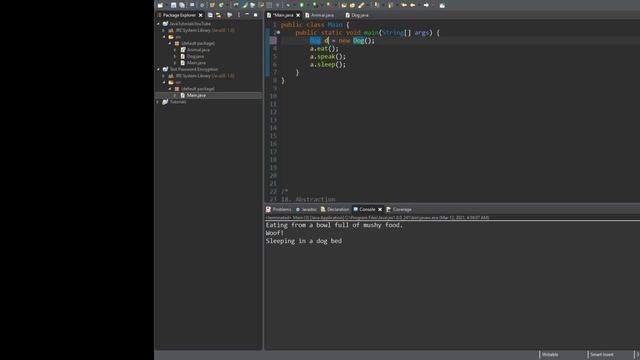Switch to the Animal.java editor tab

point(320,15)
